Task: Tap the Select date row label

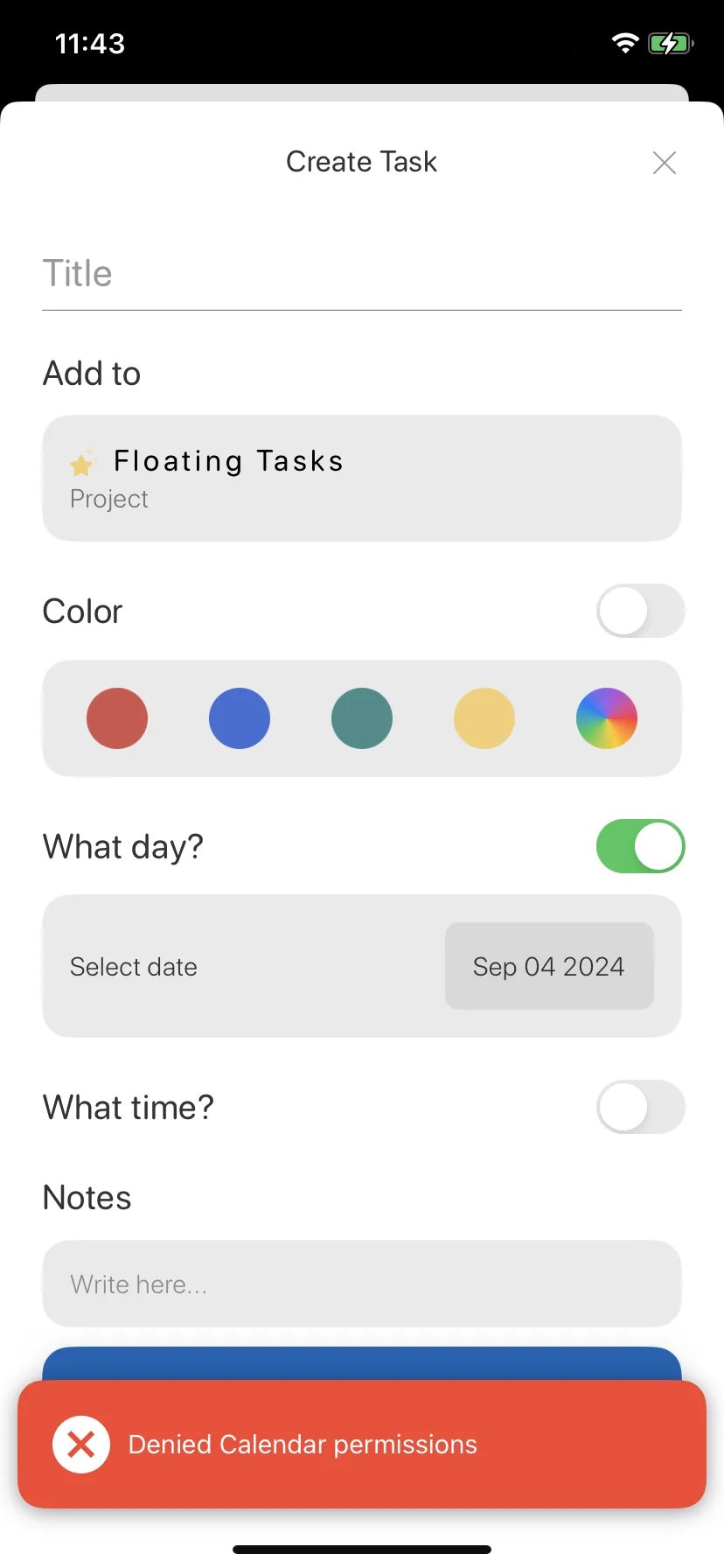Action: tap(134, 967)
